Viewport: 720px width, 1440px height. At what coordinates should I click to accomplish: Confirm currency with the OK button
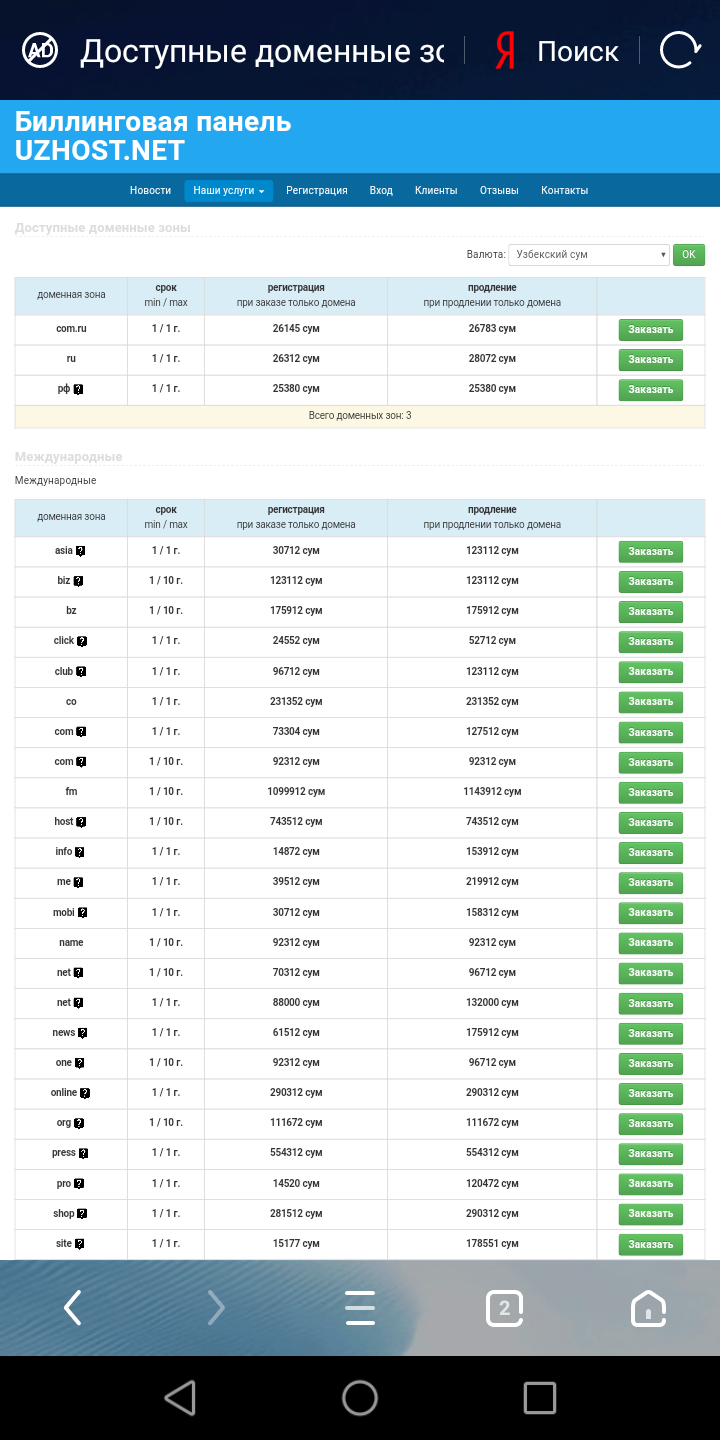pos(688,255)
